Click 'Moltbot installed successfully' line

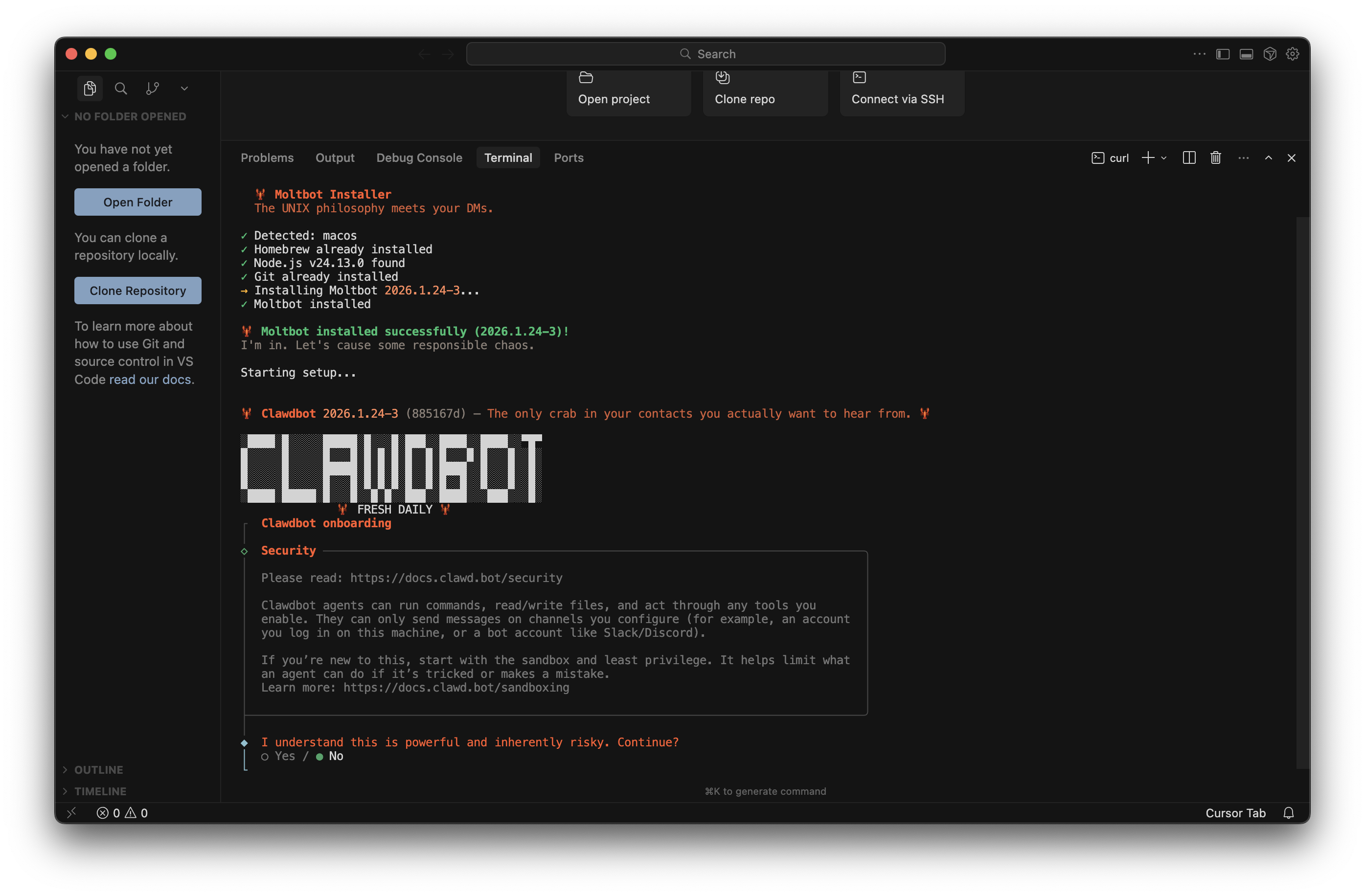(x=405, y=331)
